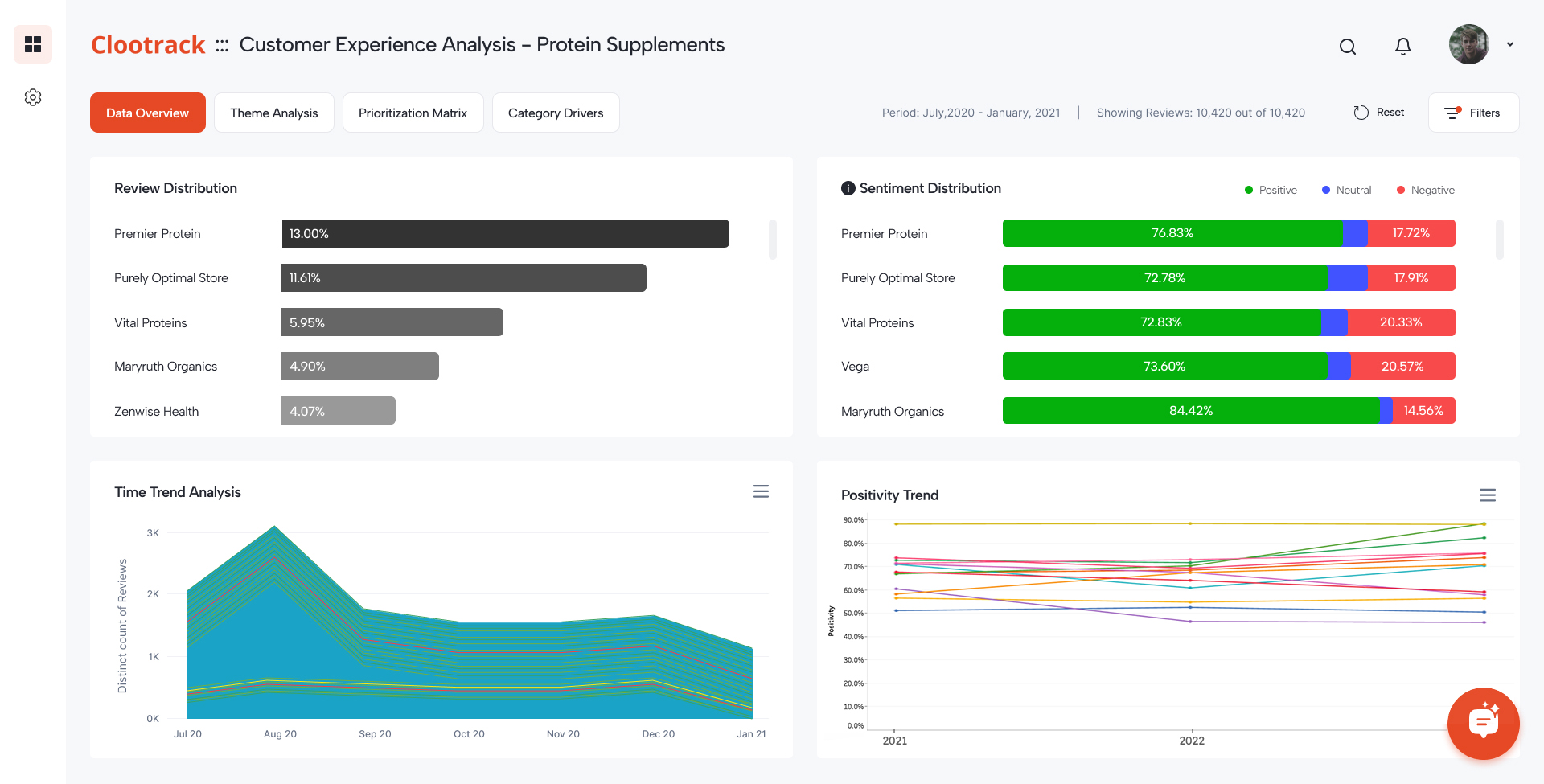Image resolution: width=1544 pixels, height=784 pixels.
Task: Open the chat assistant bubble
Action: click(1483, 723)
